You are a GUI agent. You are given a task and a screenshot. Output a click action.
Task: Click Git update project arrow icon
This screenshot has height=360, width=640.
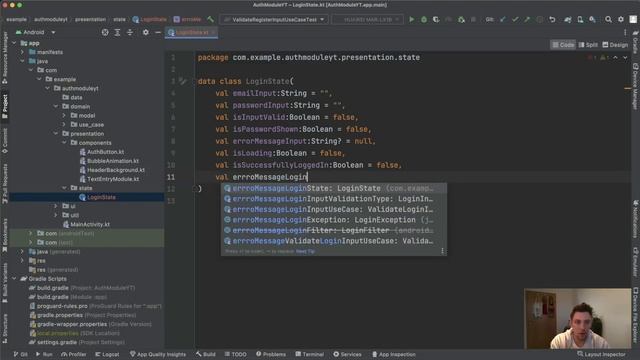[x=503, y=19]
